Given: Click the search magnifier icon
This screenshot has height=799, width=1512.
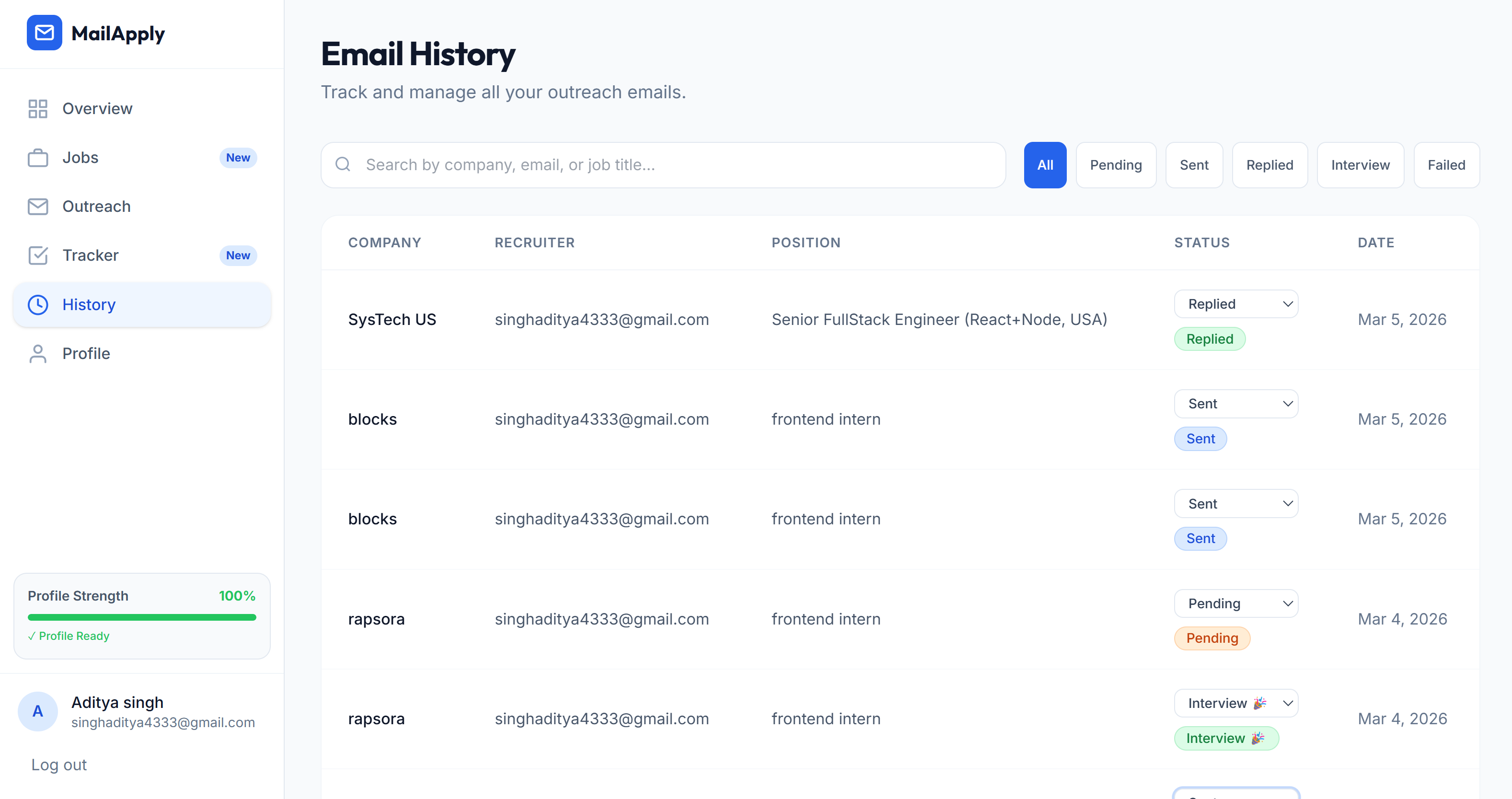Looking at the screenshot, I should click(343, 164).
